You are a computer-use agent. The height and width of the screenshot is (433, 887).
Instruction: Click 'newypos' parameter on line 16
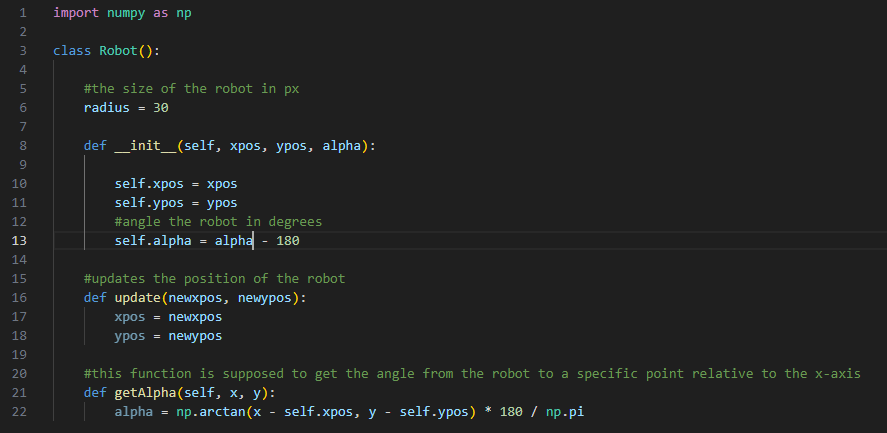coord(265,298)
